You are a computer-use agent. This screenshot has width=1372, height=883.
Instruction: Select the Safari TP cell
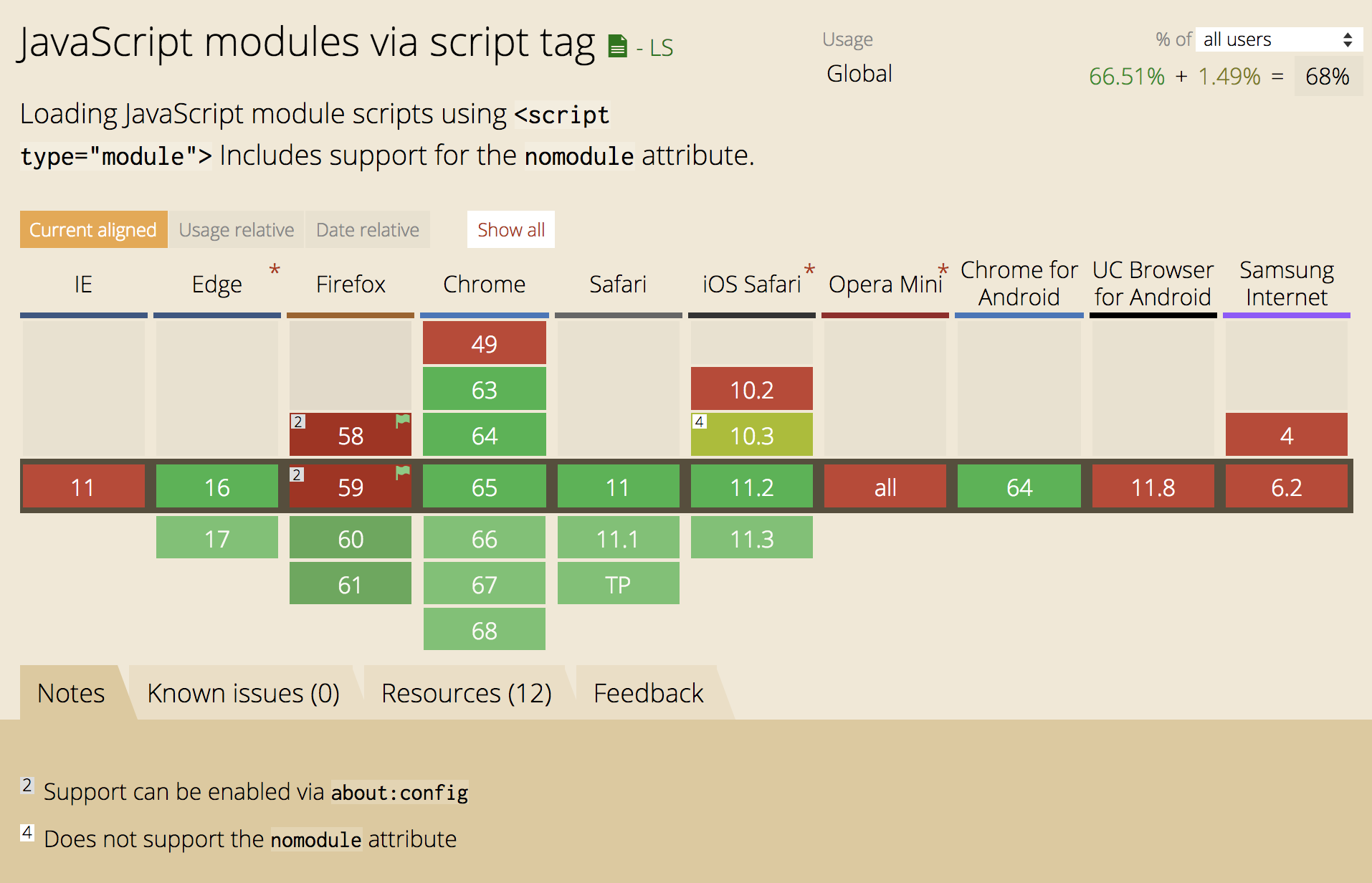(619, 583)
